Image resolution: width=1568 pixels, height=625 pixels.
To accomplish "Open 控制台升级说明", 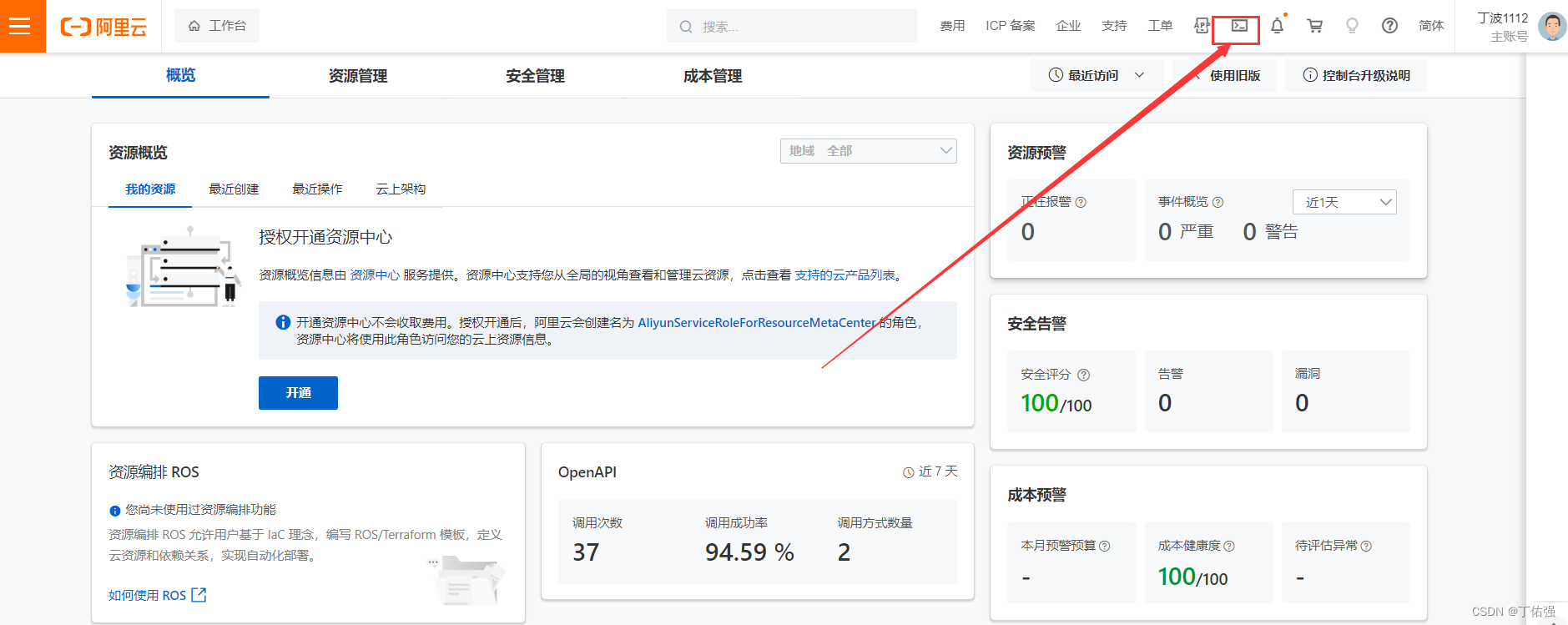I will (x=1356, y=75).
